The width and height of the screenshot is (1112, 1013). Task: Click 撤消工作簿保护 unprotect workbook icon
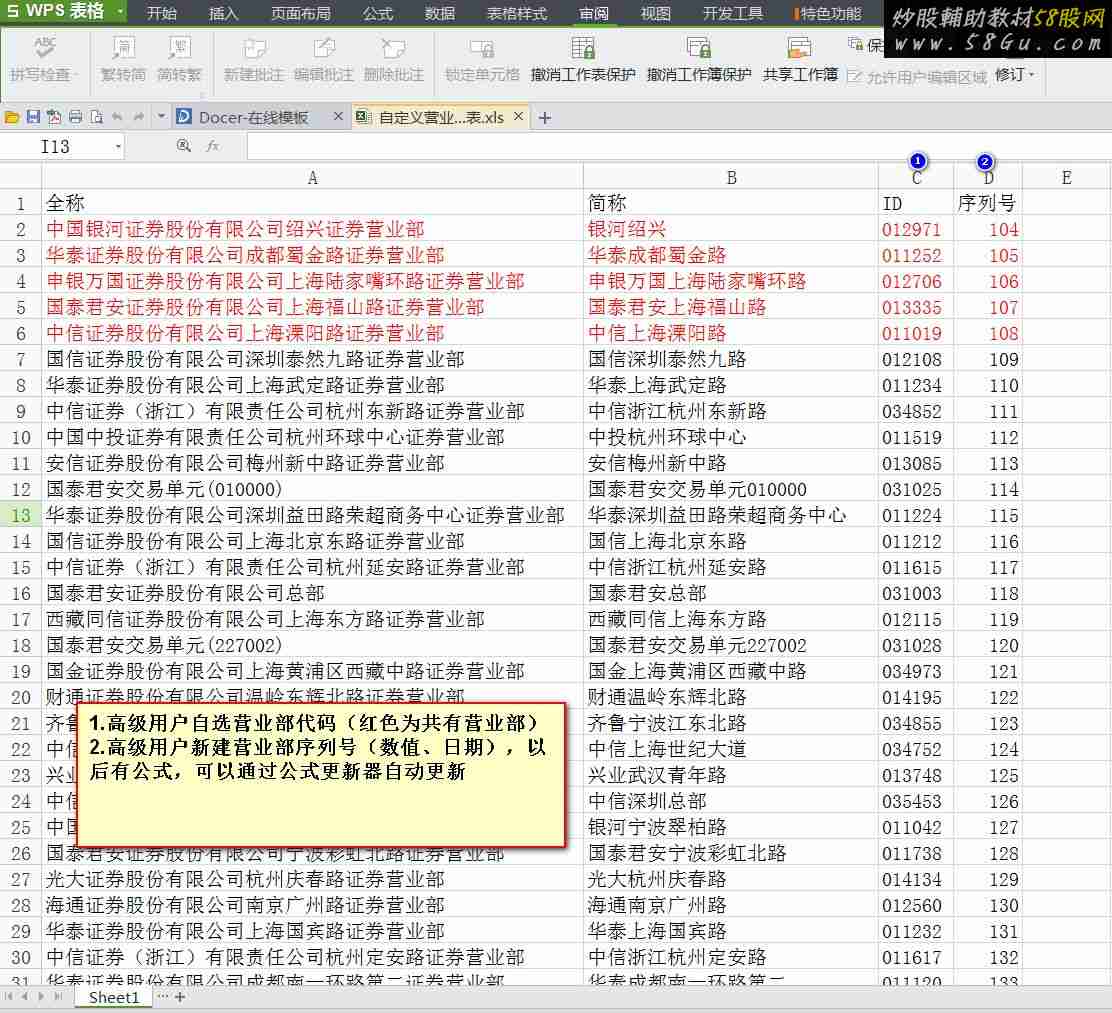[x=699, y=48]
